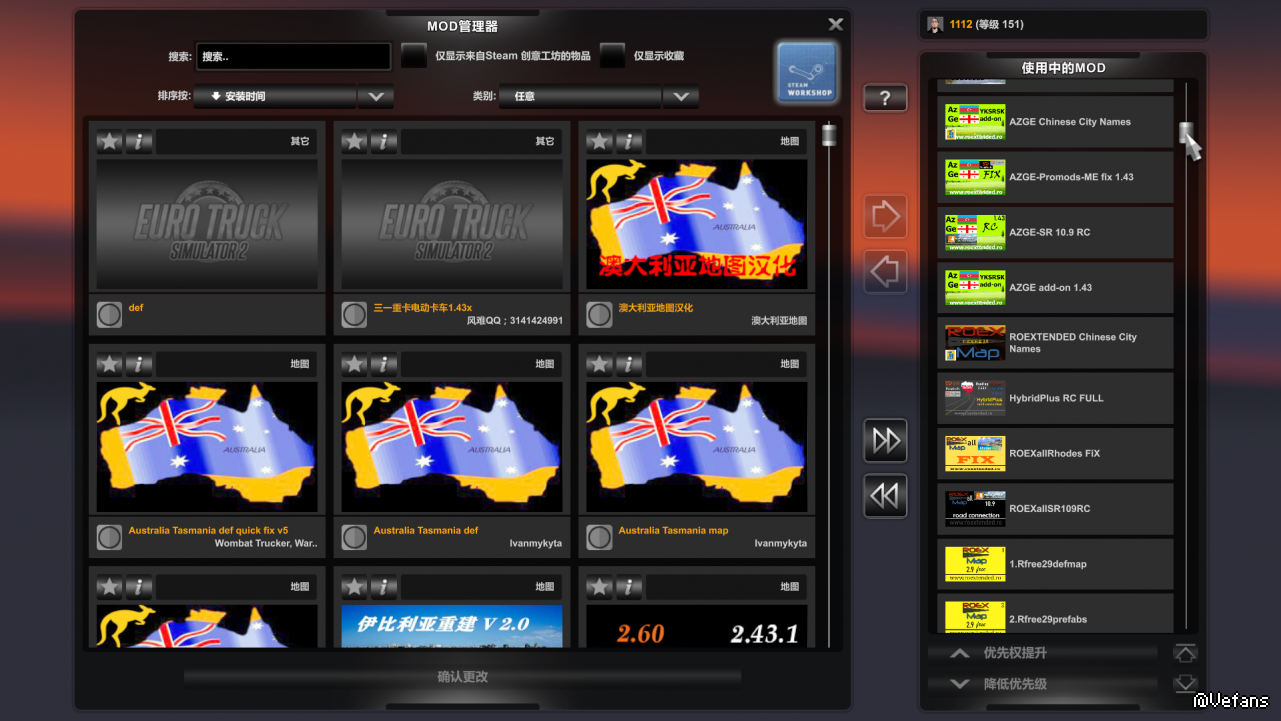Open info for the 'def' mod

[139, 142]
